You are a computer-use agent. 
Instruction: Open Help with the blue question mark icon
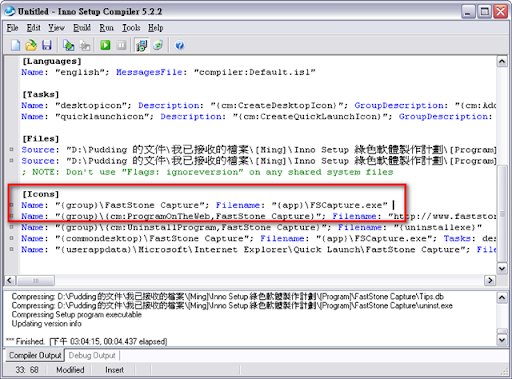coord(179,45)
